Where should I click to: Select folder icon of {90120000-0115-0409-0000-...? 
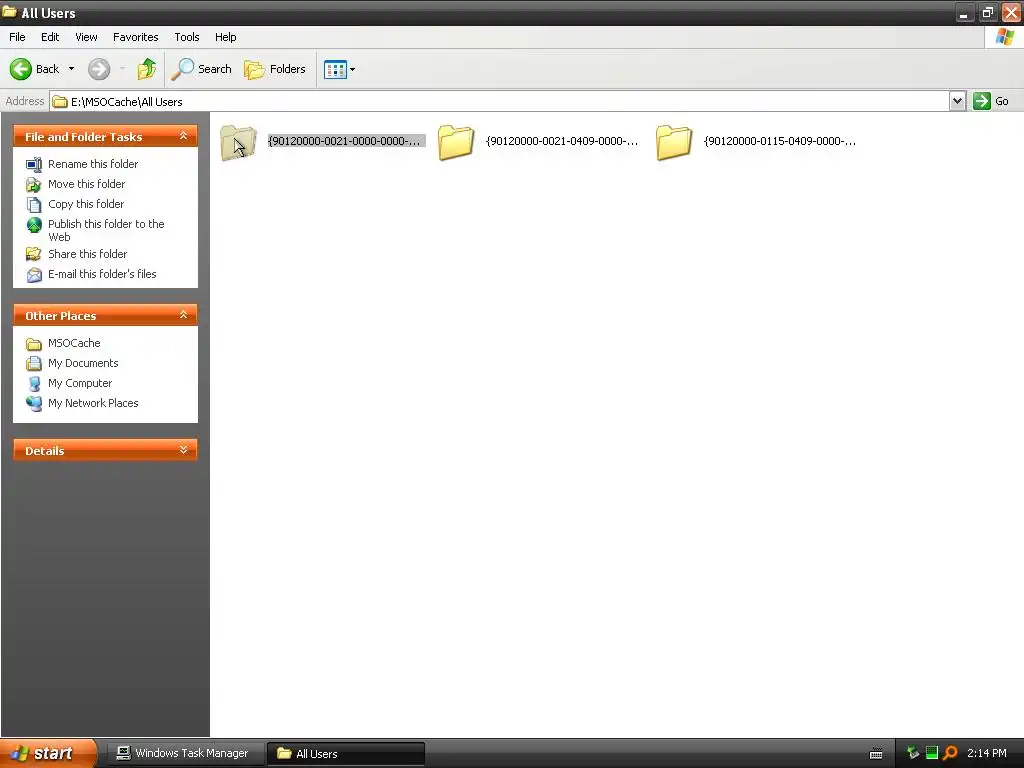(674, 142)
